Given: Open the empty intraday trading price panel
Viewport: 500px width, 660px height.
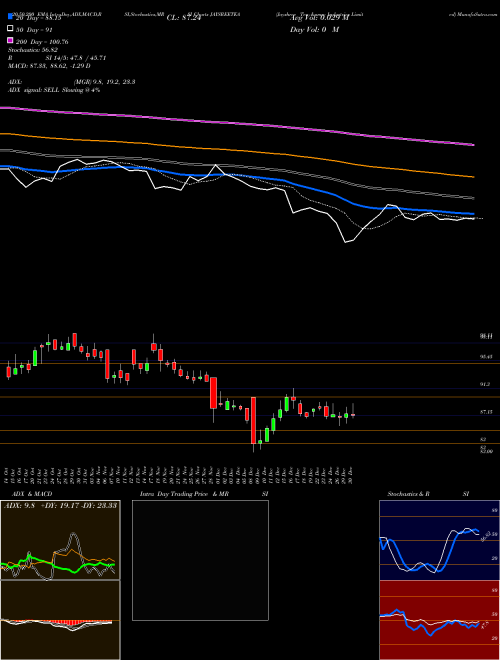Looking at the screenshot, I should coord(200,560).
